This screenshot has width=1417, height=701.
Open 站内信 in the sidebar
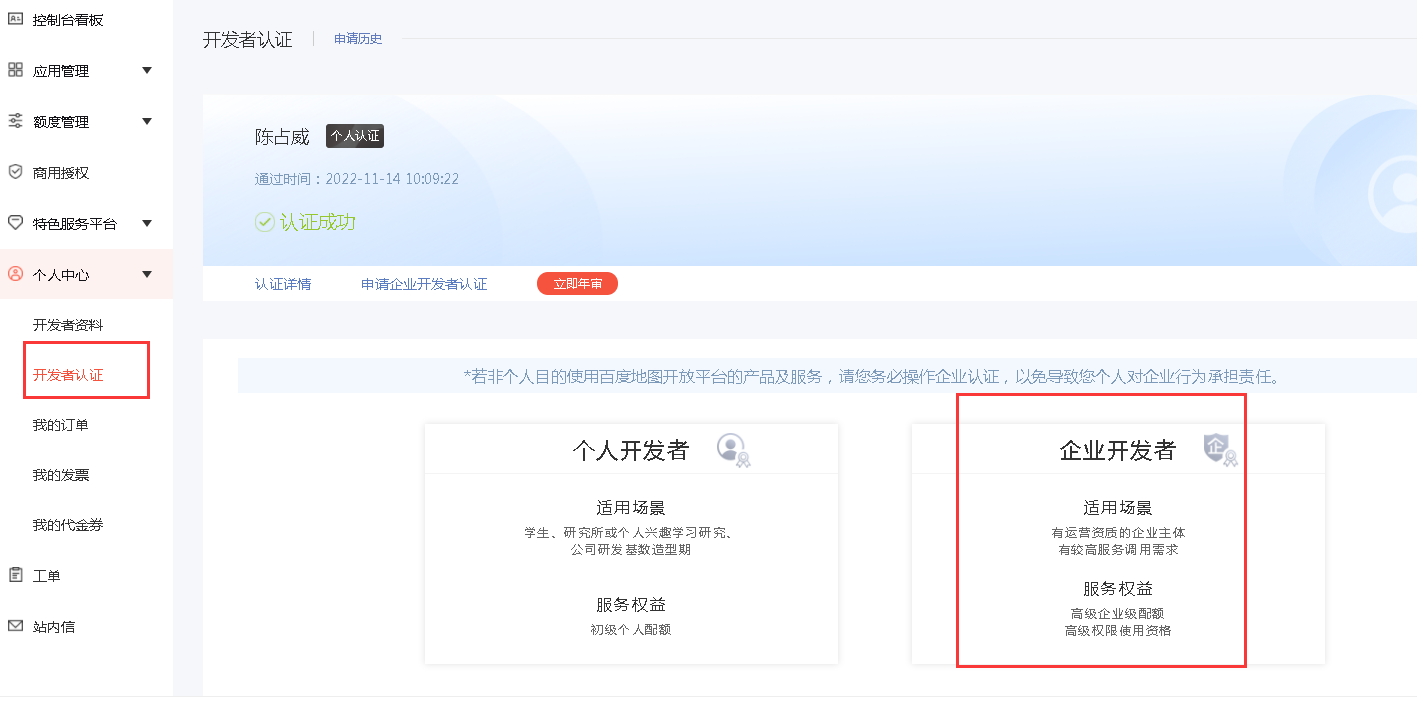[x=54, y=627]
